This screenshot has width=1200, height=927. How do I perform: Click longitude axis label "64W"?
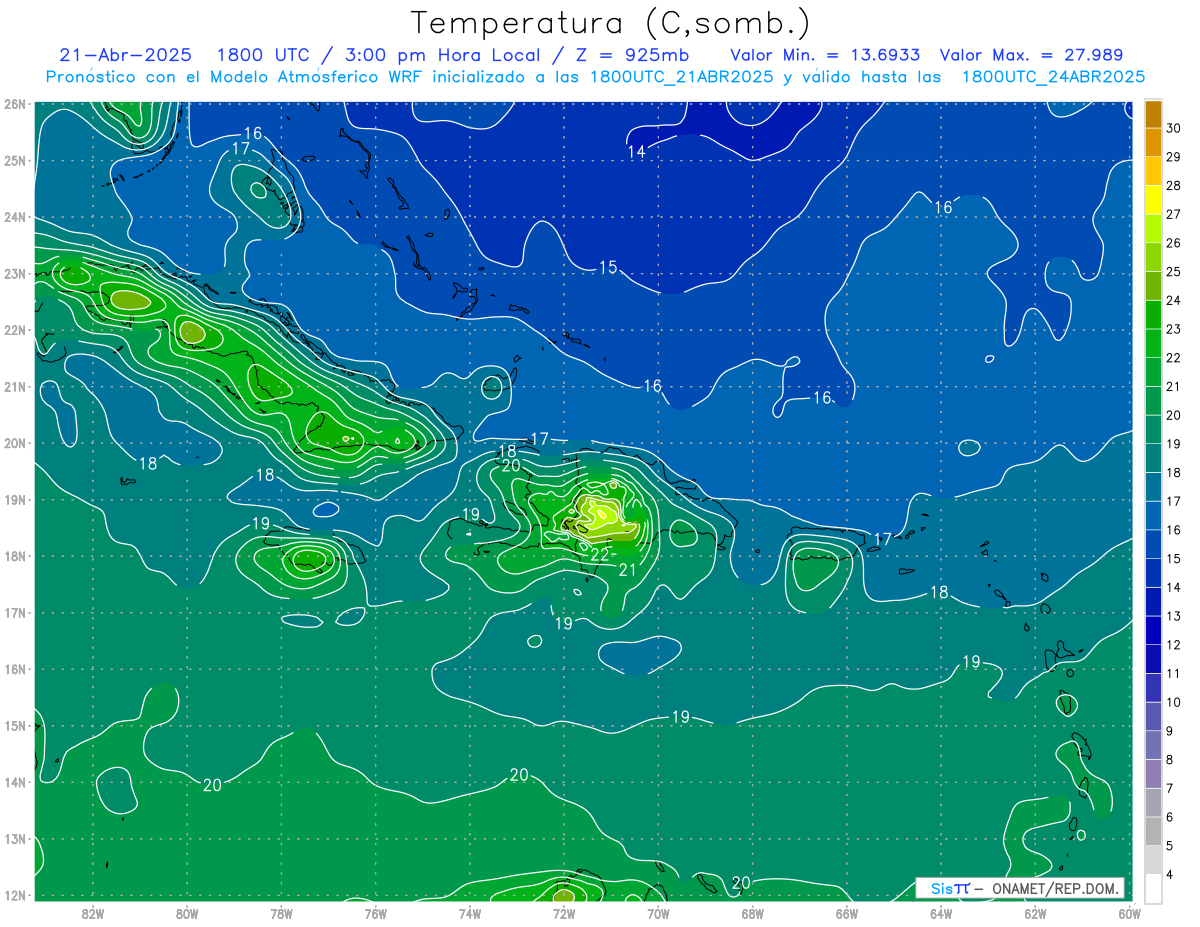click(941, 912)
